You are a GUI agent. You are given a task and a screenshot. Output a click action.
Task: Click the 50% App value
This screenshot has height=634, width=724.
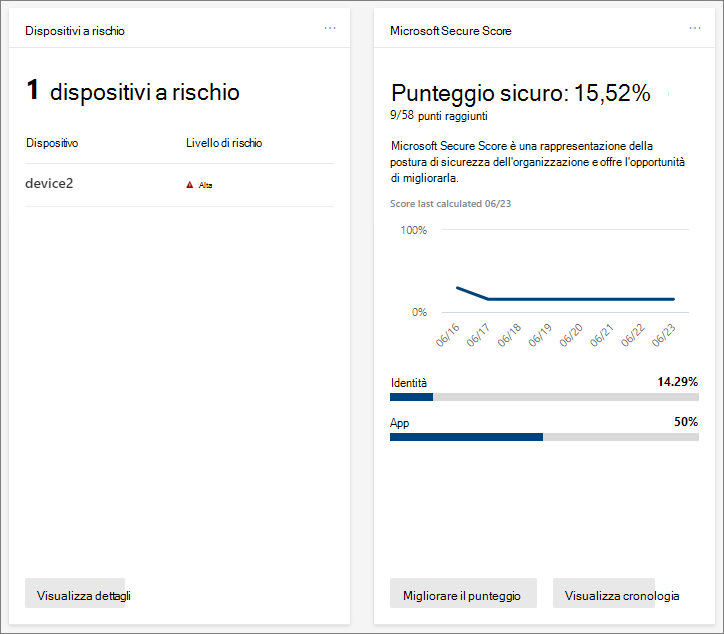(686, 422)
